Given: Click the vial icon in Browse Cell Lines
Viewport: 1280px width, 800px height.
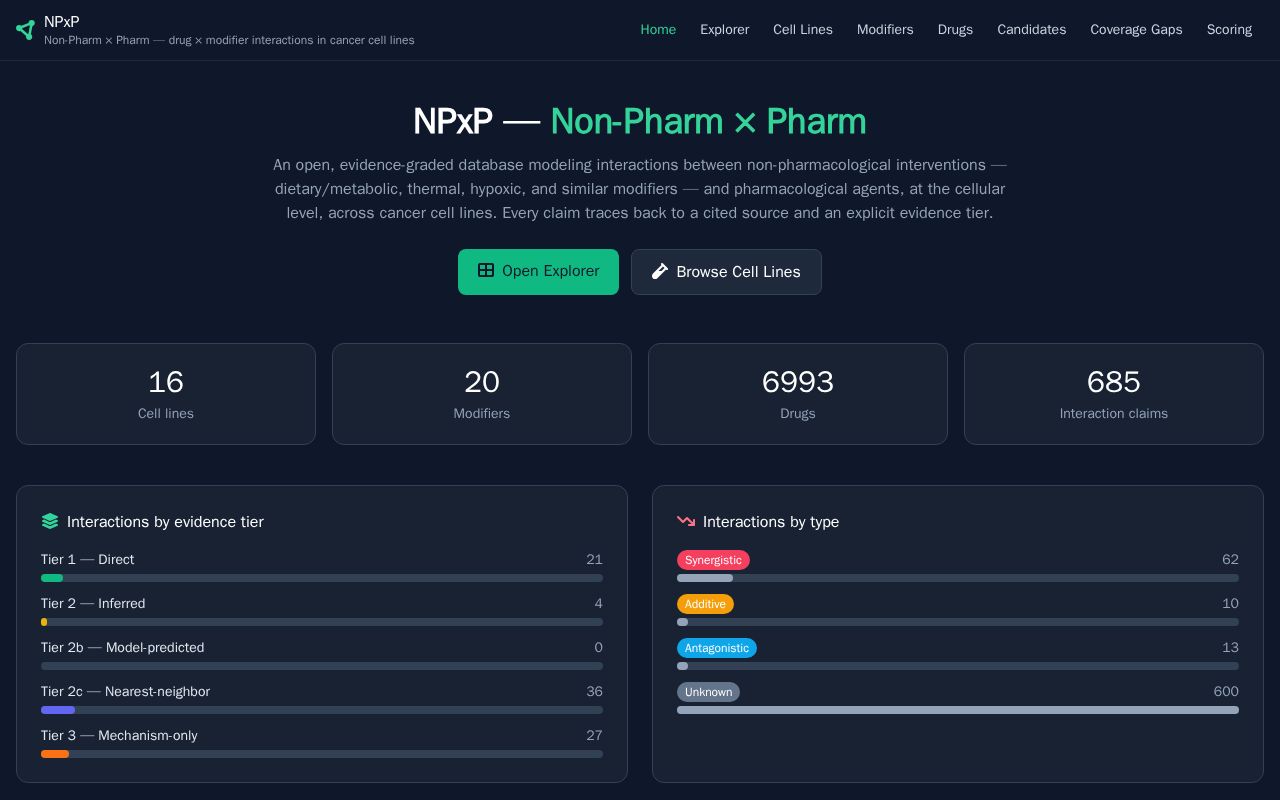Looking at the screenshot, I should (x=660, y=271).
